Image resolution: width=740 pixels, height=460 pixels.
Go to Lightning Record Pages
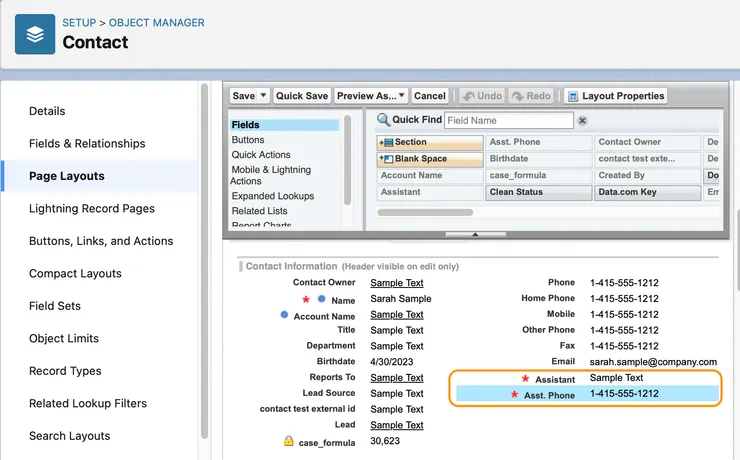coord(92,208)
